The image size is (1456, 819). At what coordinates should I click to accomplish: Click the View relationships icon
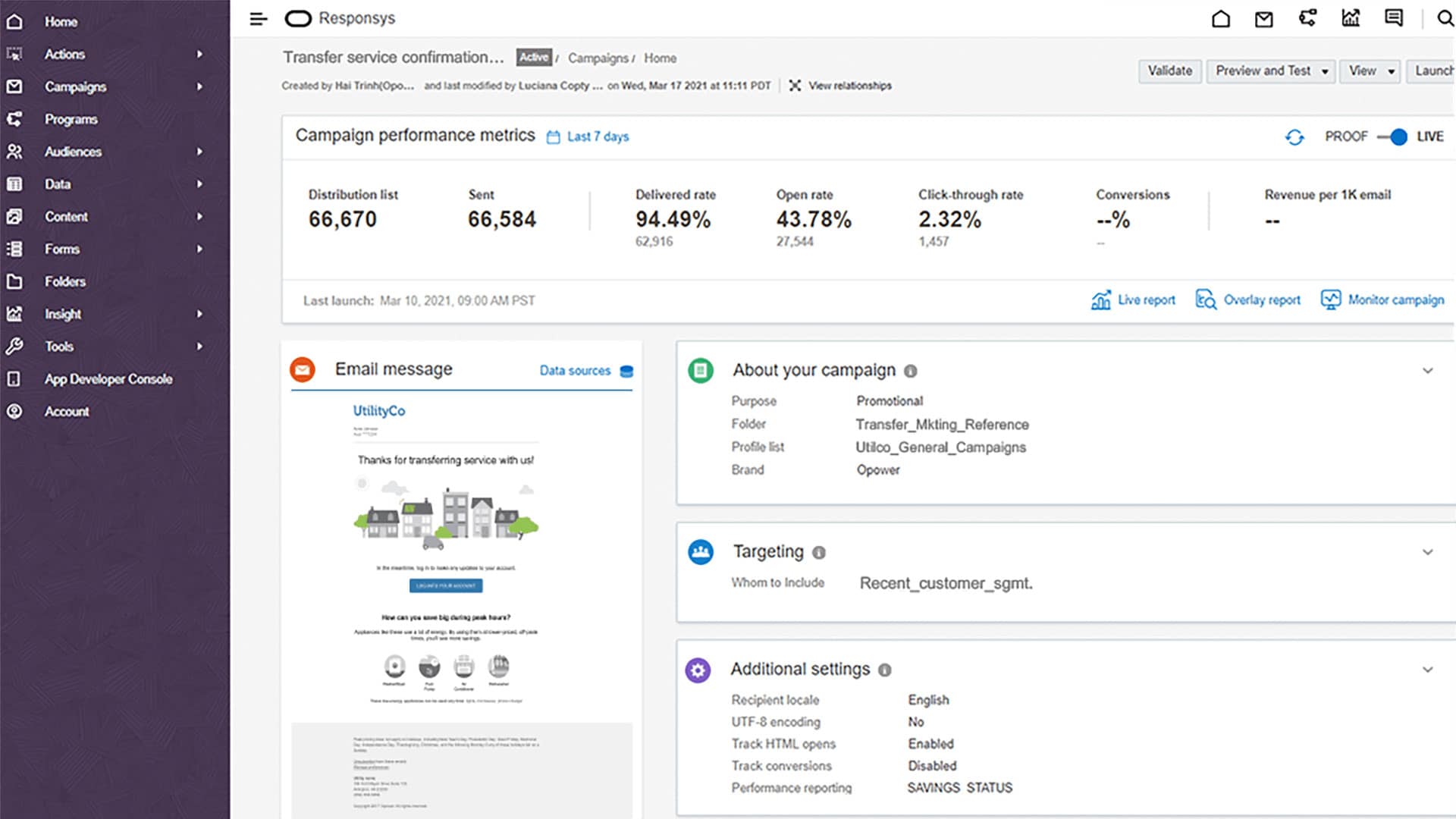point(795,86)
